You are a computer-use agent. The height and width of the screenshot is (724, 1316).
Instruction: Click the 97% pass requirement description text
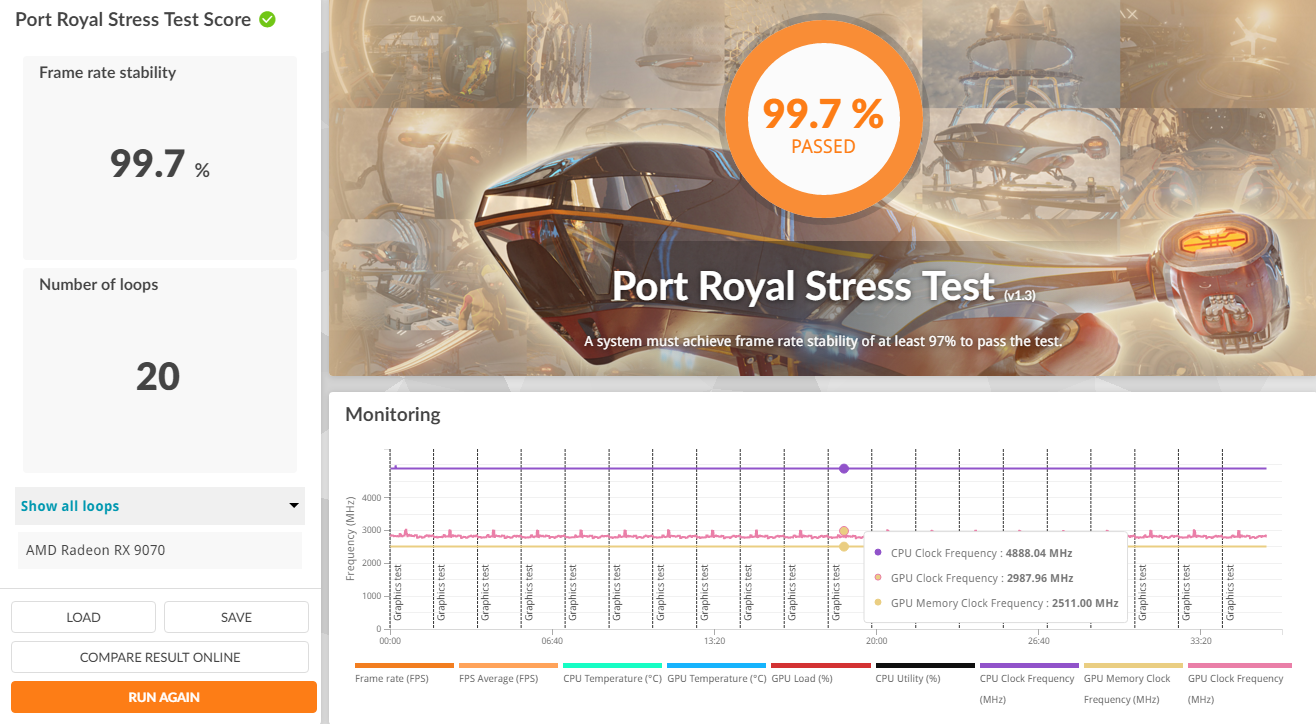pos(822,341)
